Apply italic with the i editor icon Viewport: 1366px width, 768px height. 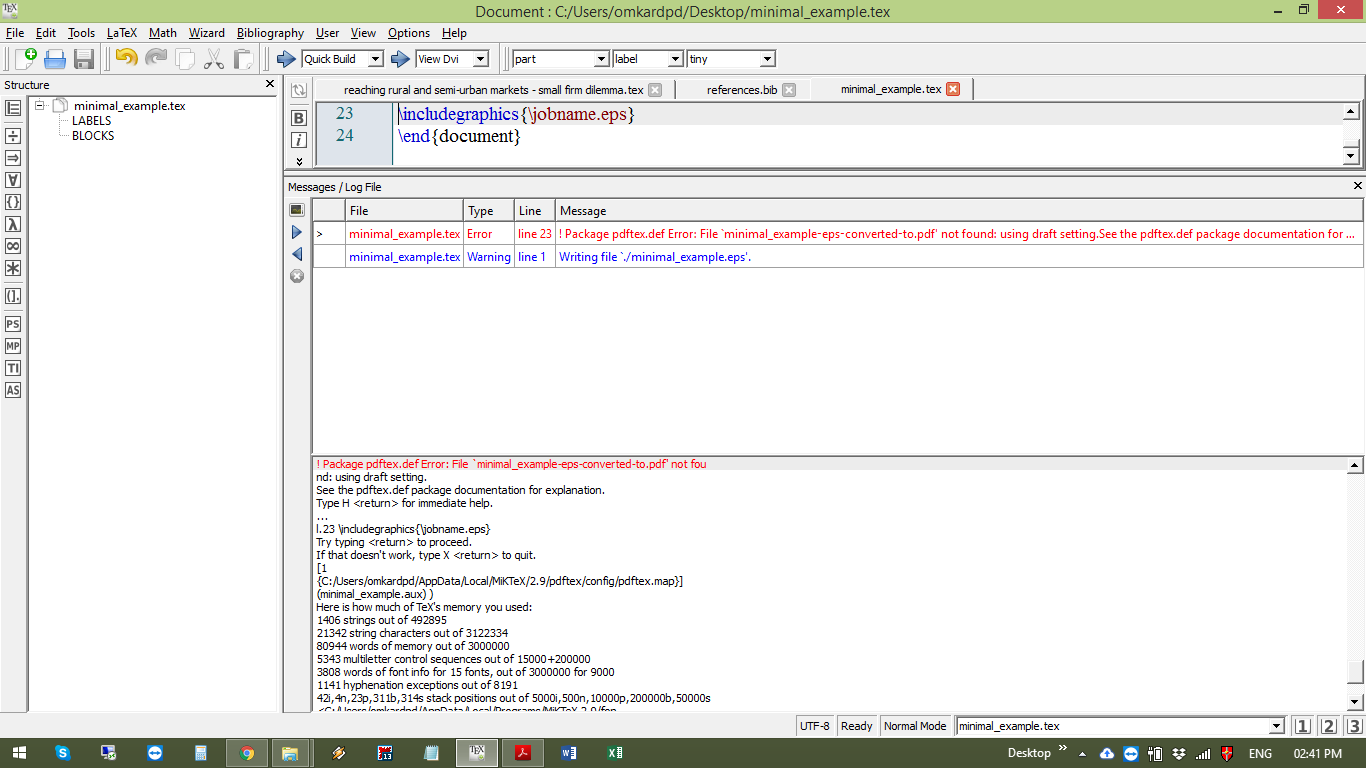298,140
